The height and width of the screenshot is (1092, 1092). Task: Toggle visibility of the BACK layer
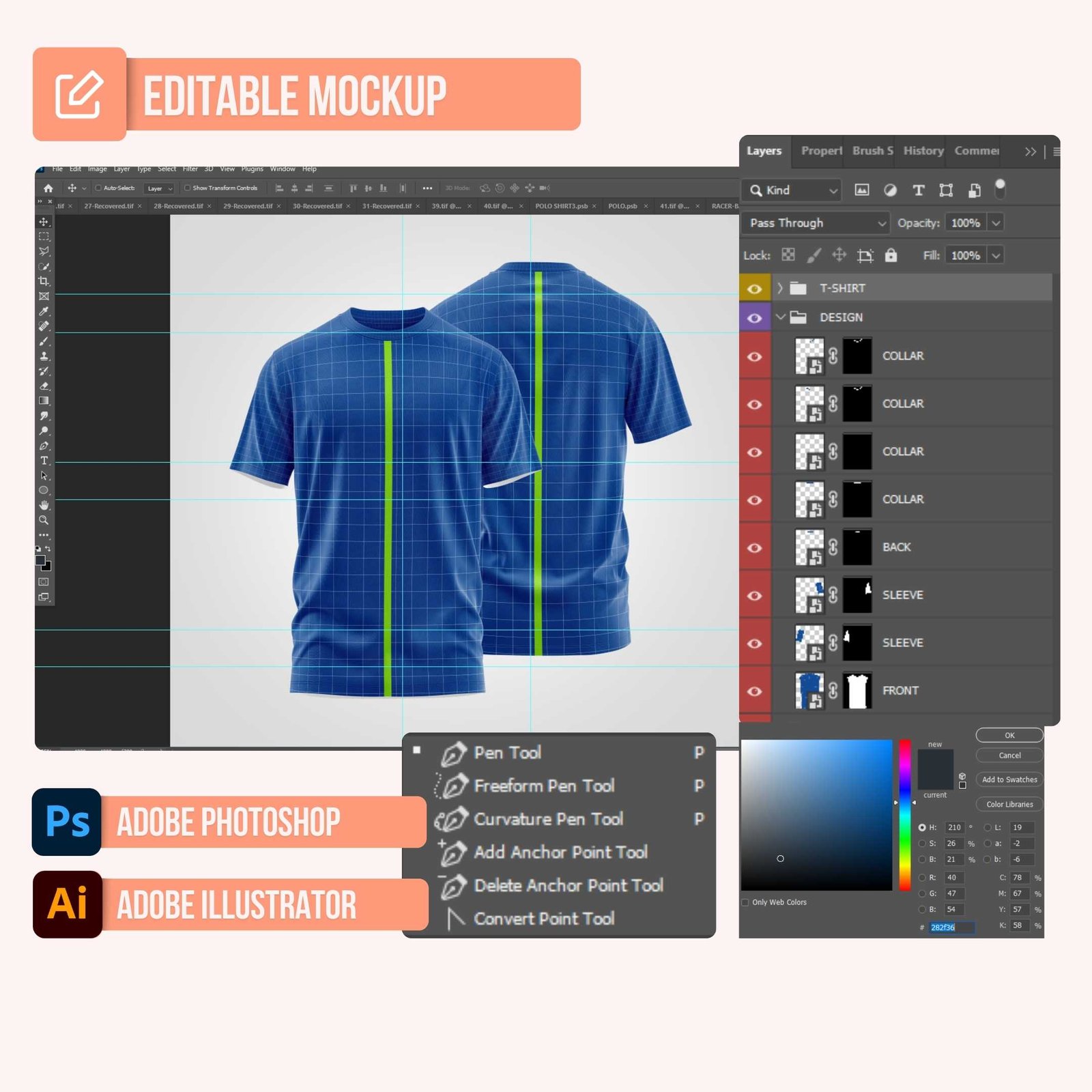click(x=754, y=548)
